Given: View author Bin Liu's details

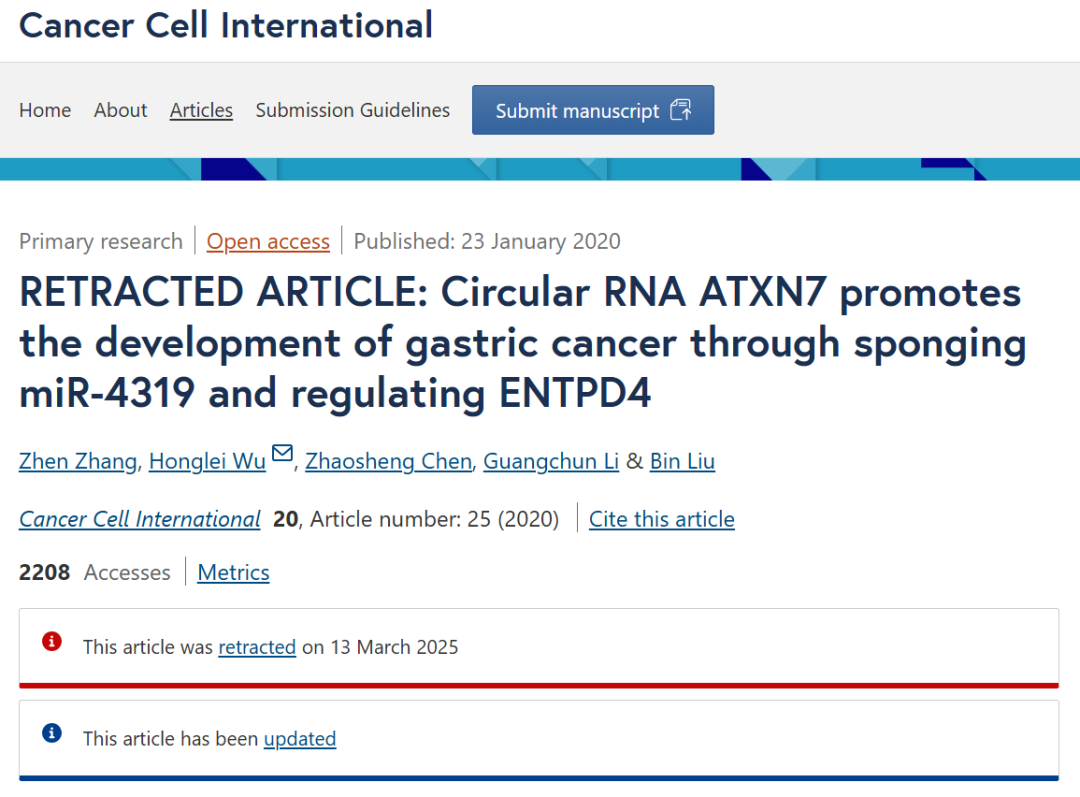Looking at the screenshot, I should point(683,462).
